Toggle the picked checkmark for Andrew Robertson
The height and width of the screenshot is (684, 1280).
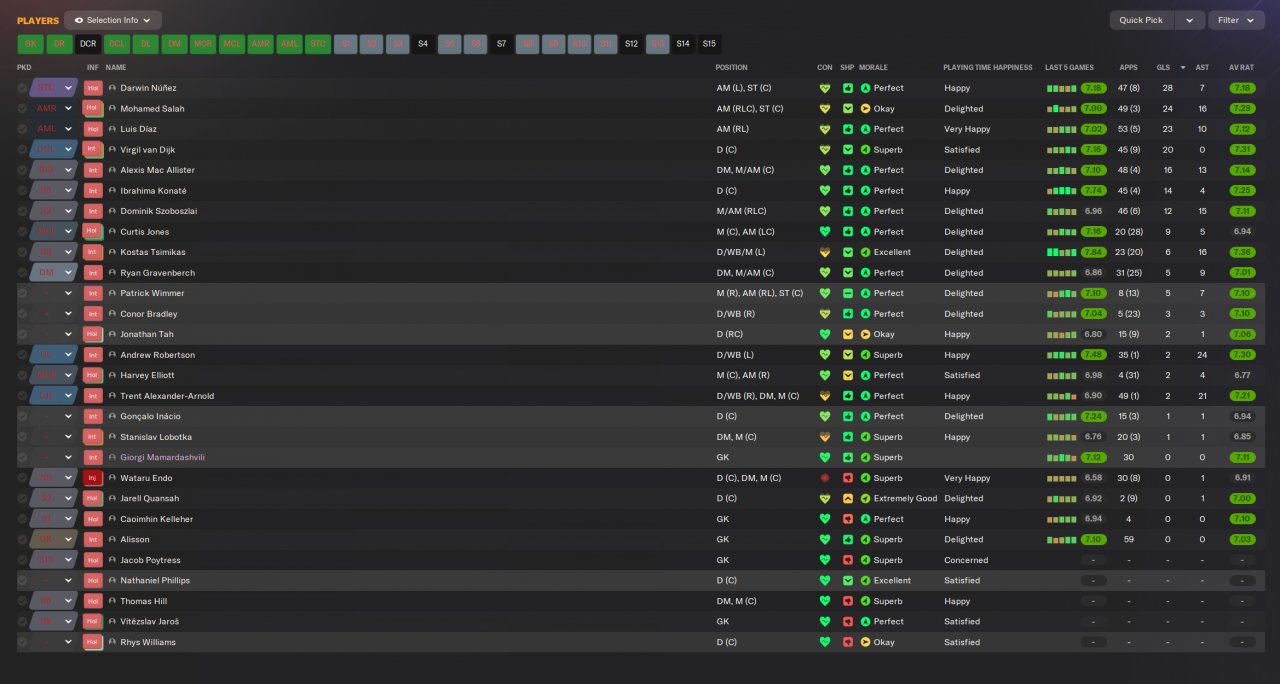[x=22, y=355]
